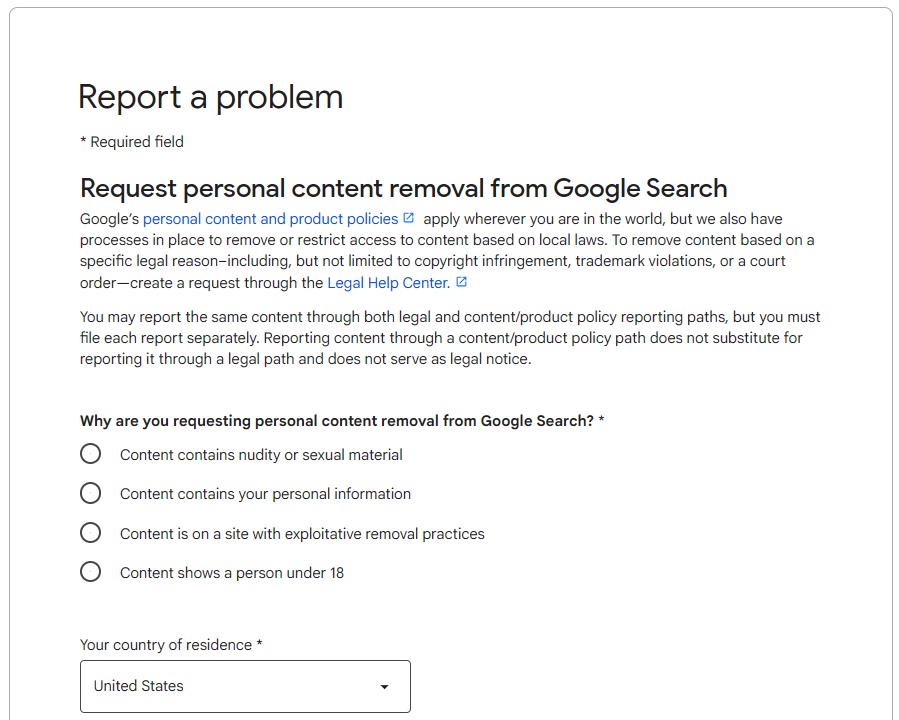Image resolution: width=899 pixels, height=720 pixels.
Task: Click the 'You may report the same content' paragraph
Action: coord(450,338)
